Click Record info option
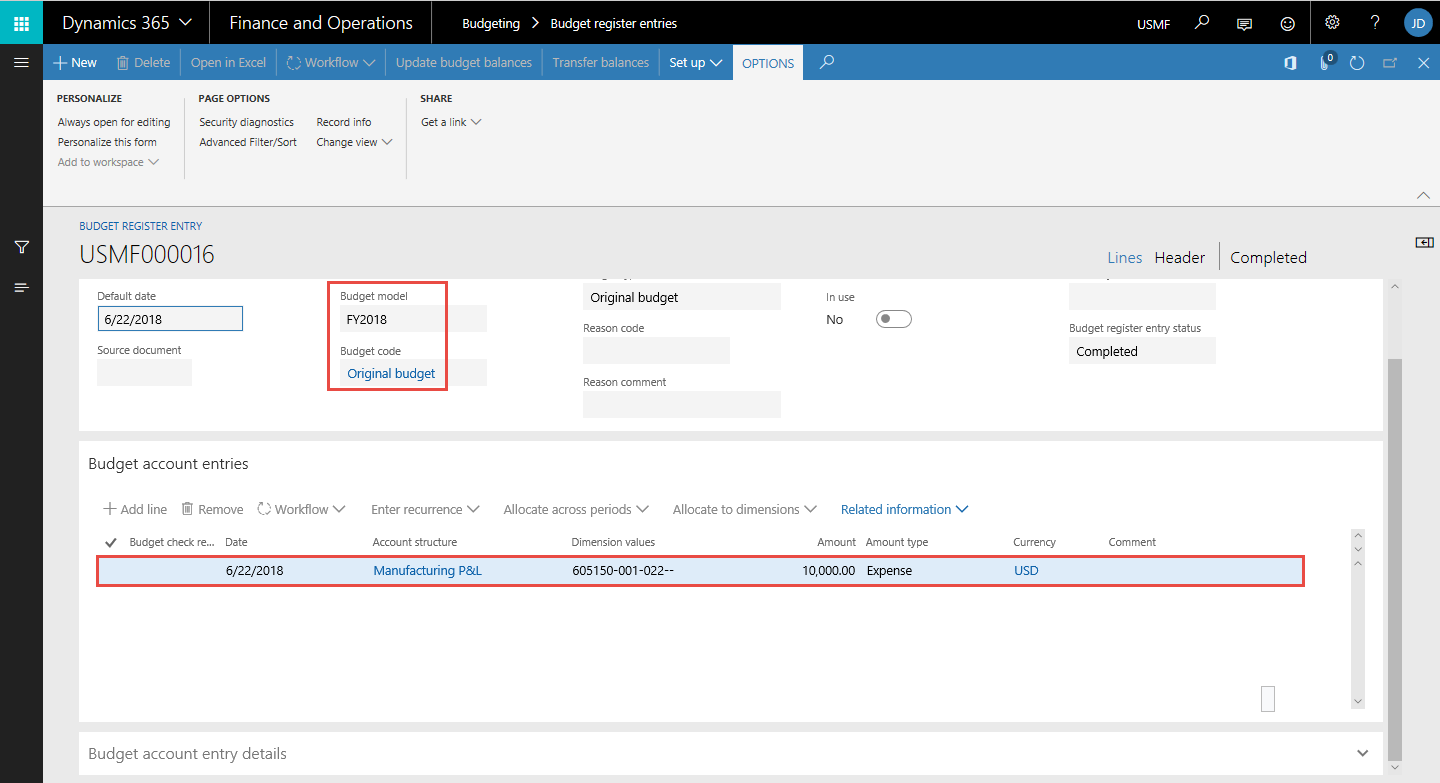 tap(344, 122)
